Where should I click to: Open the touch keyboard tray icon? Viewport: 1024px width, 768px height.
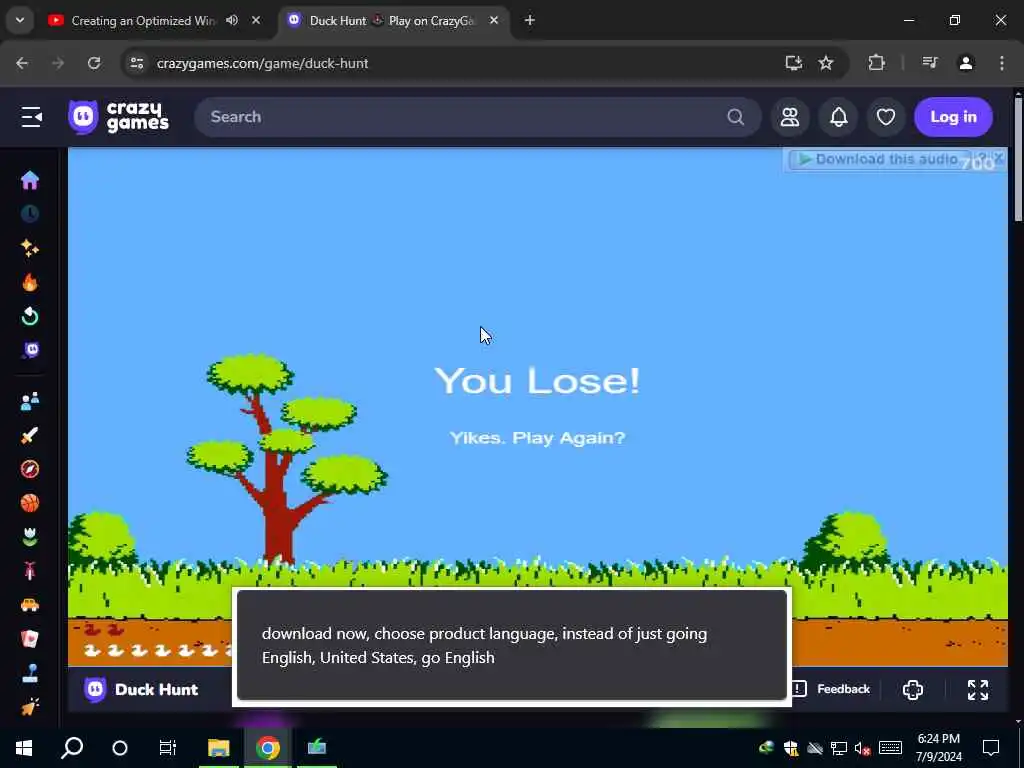pos(891,748)
